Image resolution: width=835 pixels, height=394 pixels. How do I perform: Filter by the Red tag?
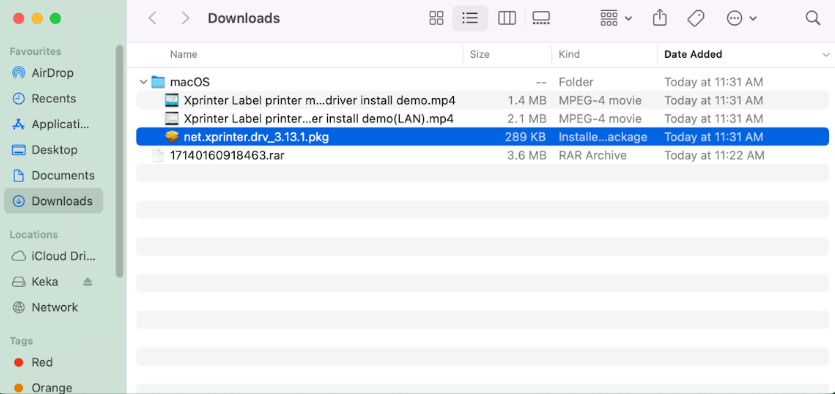(42, 362)
